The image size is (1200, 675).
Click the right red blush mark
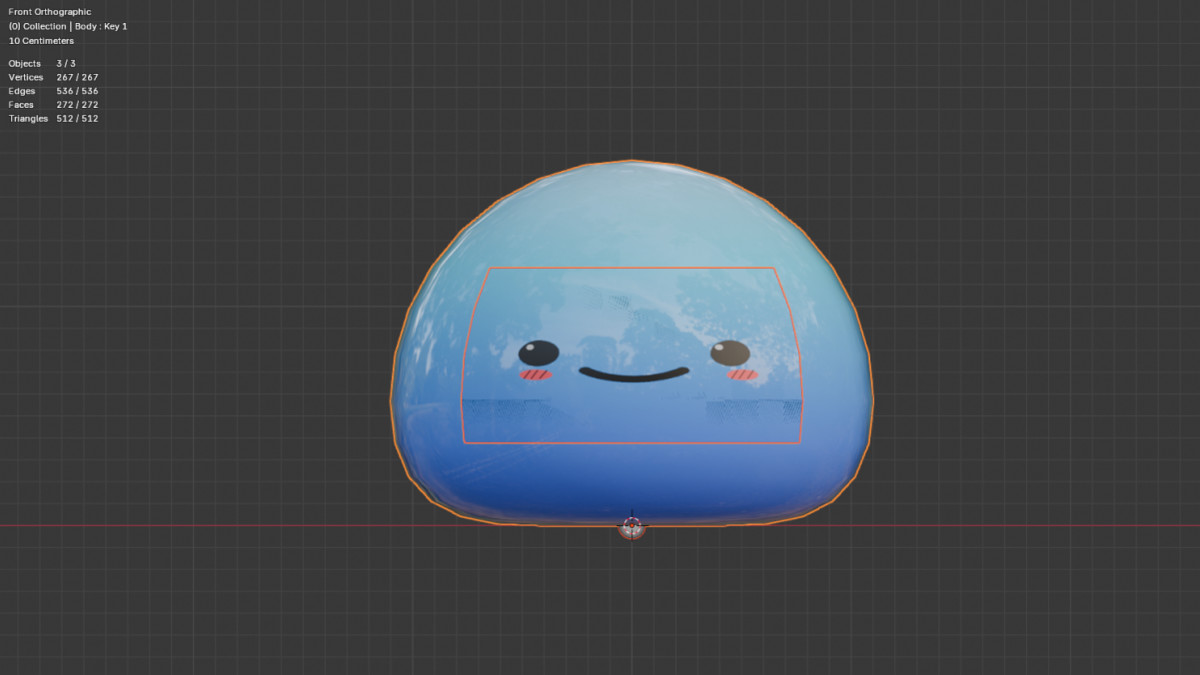point(742,375)
